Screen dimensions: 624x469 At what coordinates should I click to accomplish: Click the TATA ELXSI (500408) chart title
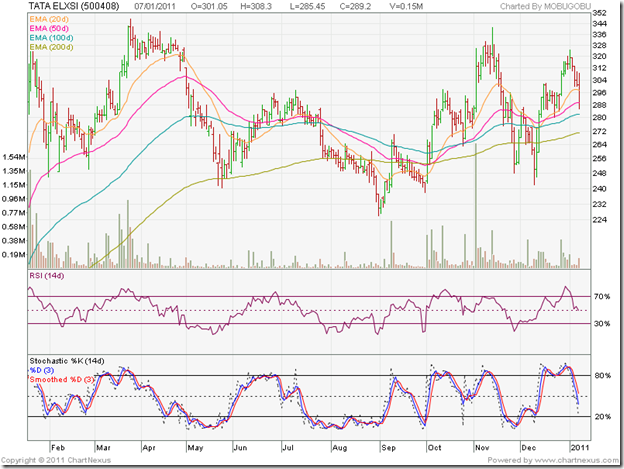[x=74, y=6]
